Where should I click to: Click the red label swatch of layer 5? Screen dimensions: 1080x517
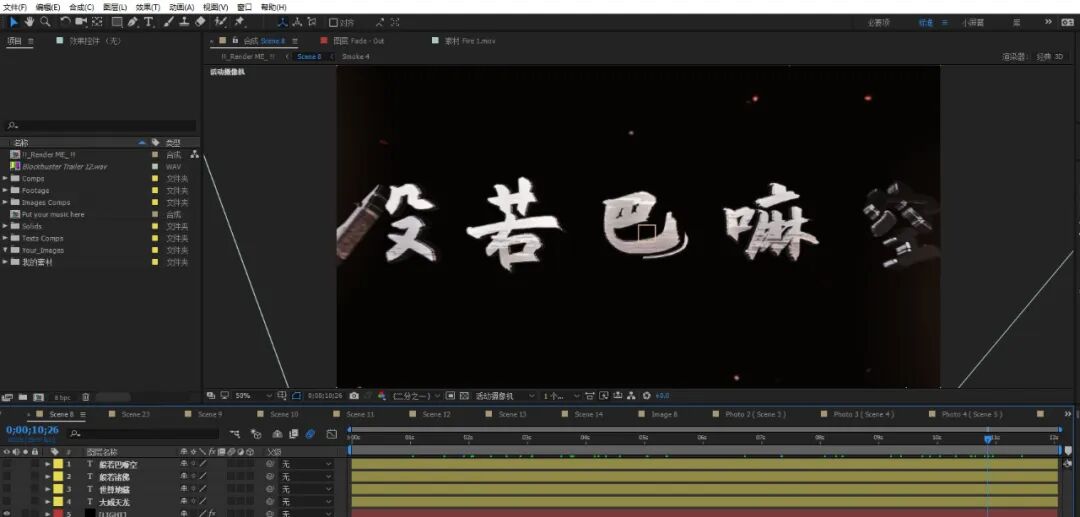(x=58, y=514)
